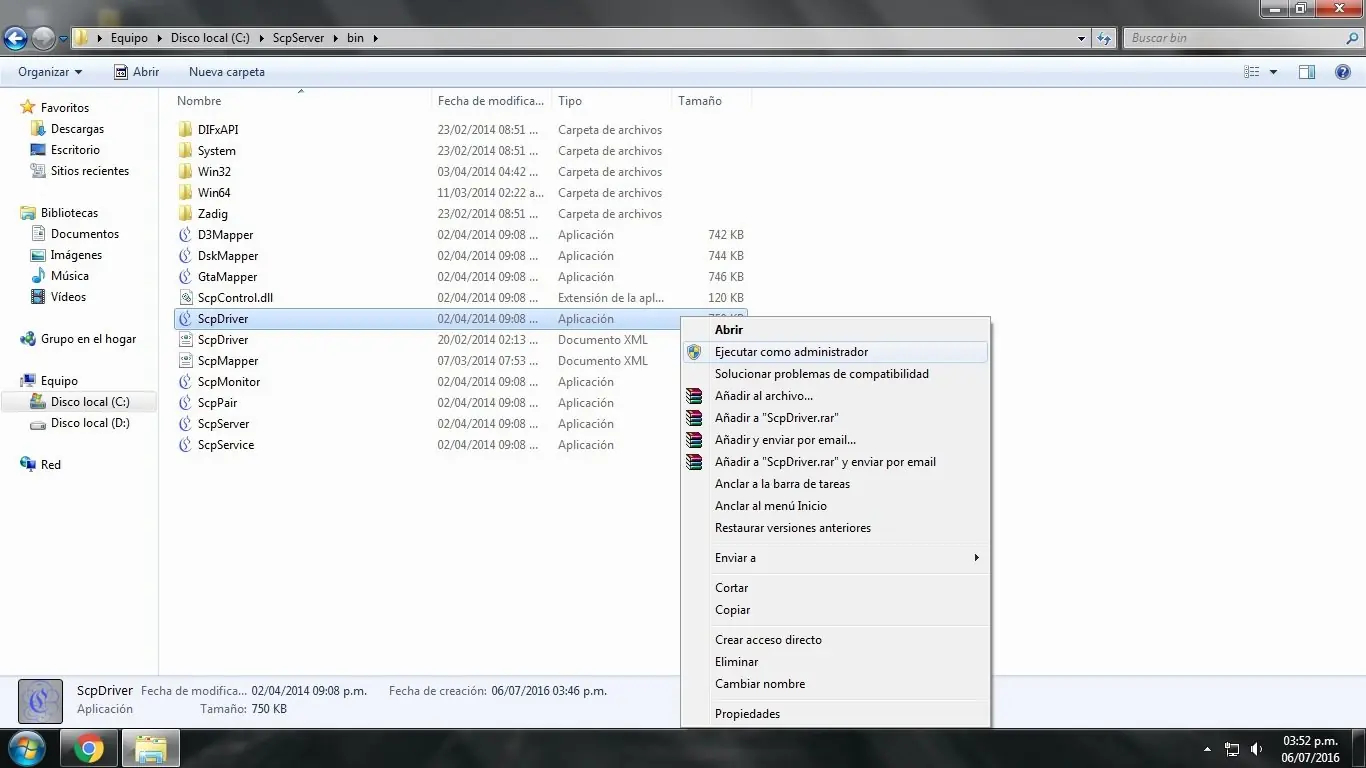Open the Organizar dropdown menu
This screenshot has height=768, width=1366.
50,72
